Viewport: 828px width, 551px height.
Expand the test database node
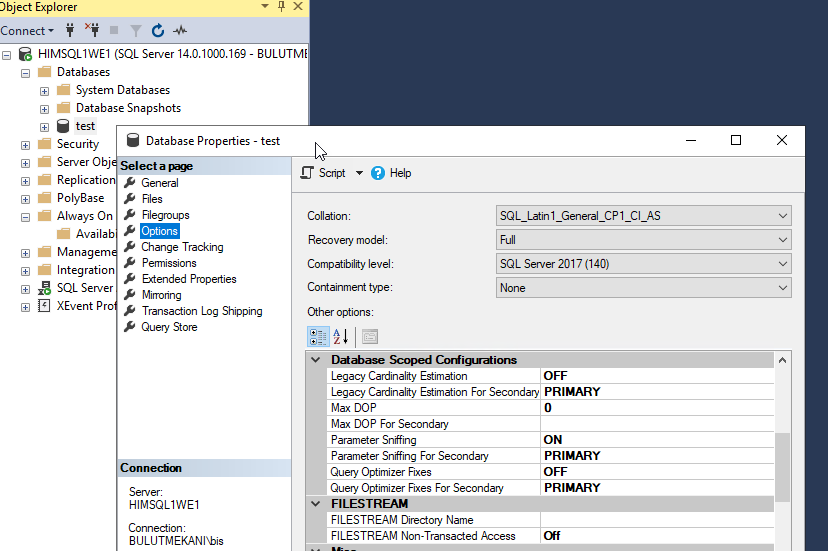(x=44, y=127)
